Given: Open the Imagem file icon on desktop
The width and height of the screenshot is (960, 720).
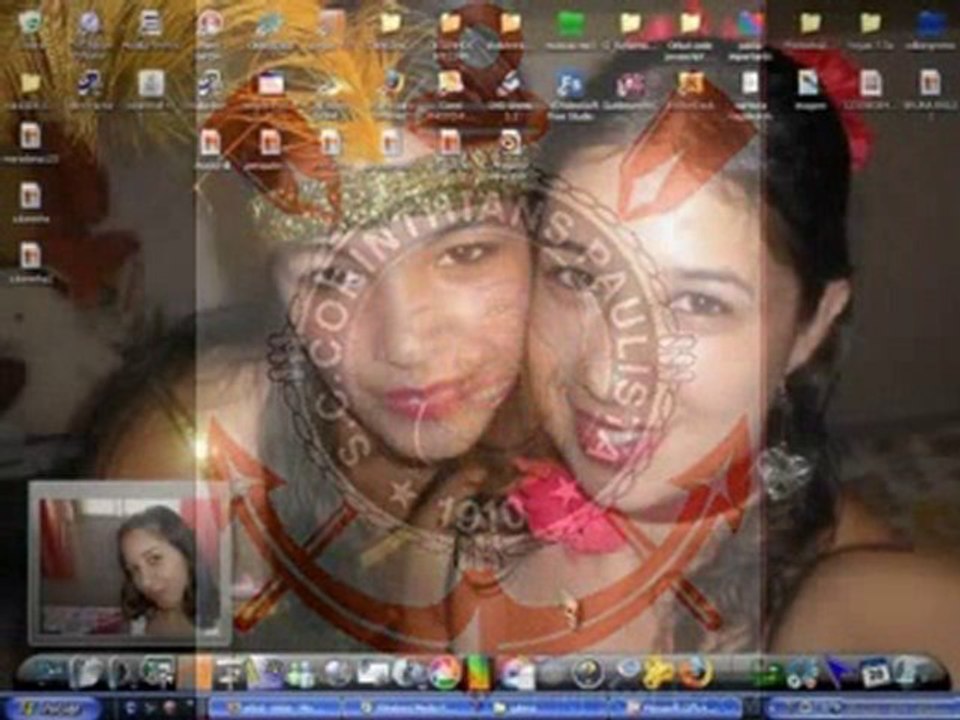Looking at the screenshot, I should point(808,89).
